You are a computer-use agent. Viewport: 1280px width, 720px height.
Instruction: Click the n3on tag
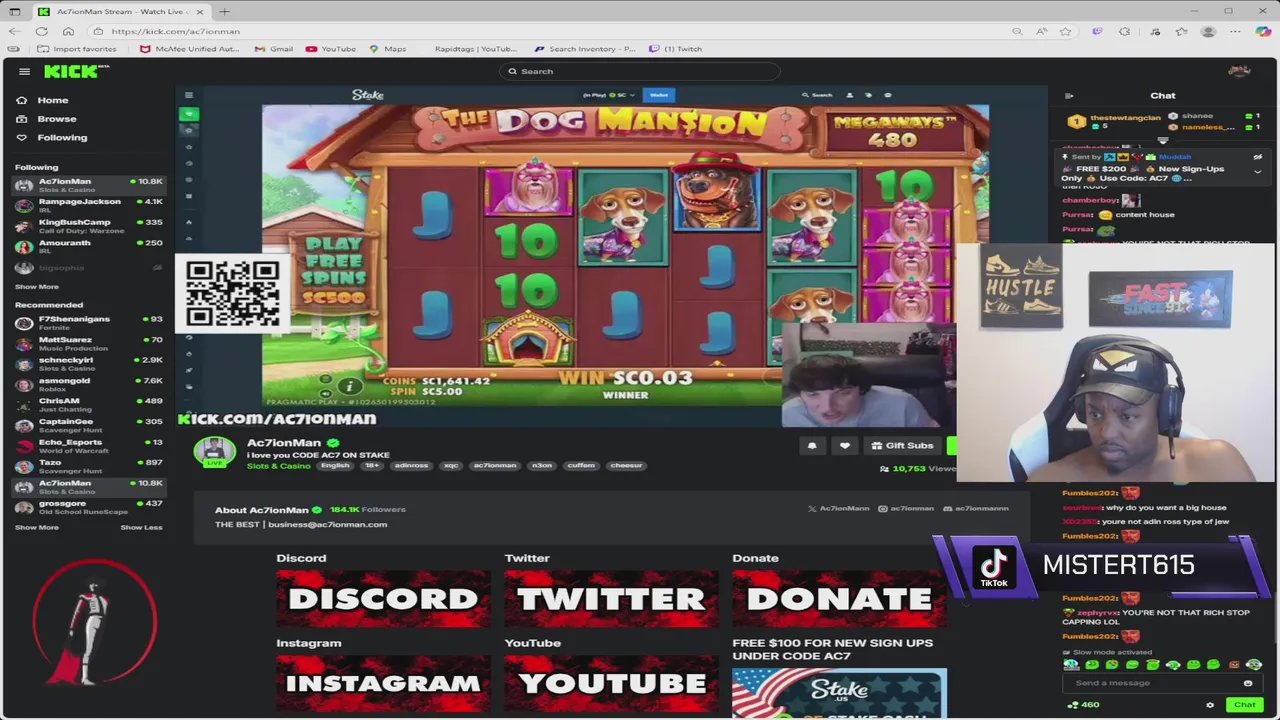coord(542,466)
